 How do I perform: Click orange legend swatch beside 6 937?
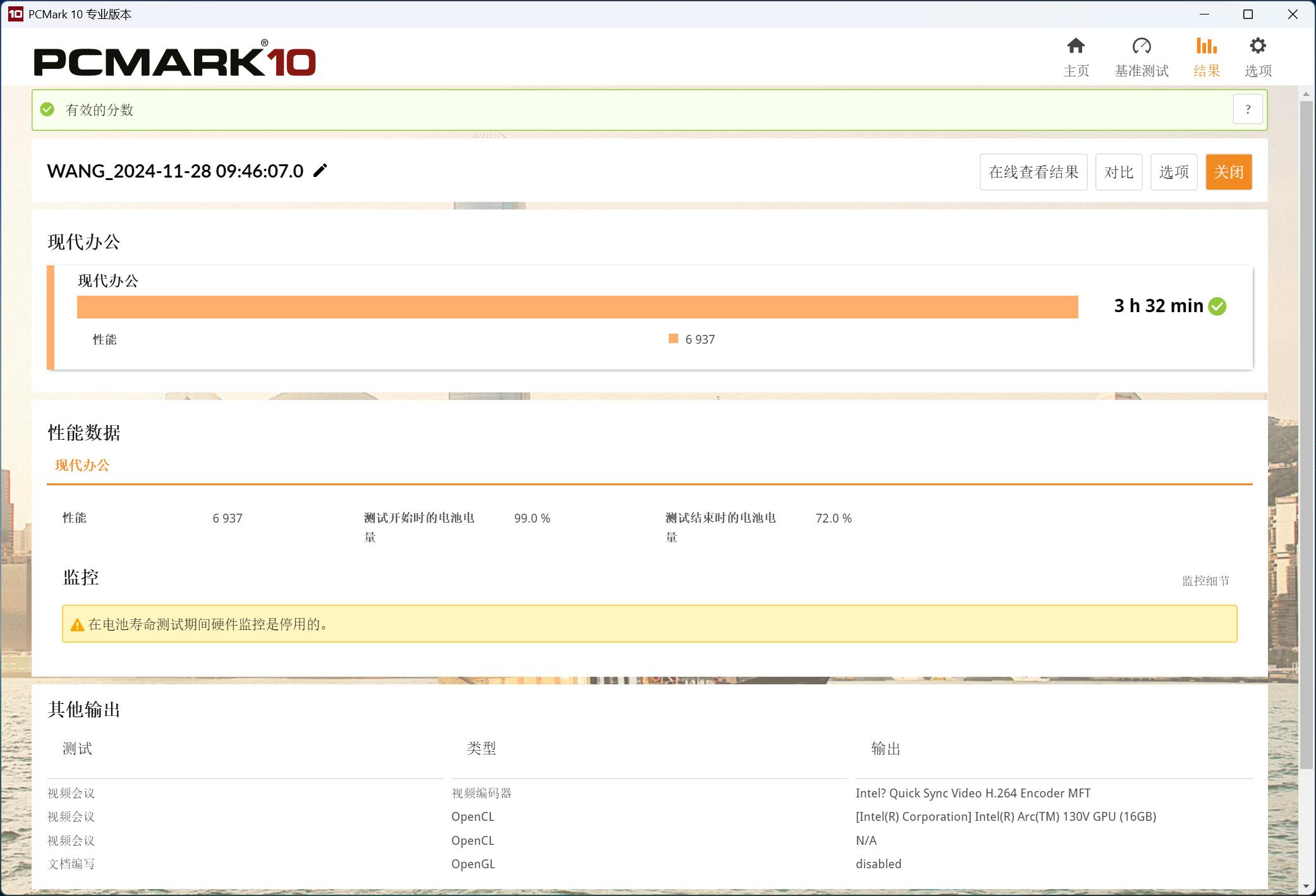coord(673,339)
